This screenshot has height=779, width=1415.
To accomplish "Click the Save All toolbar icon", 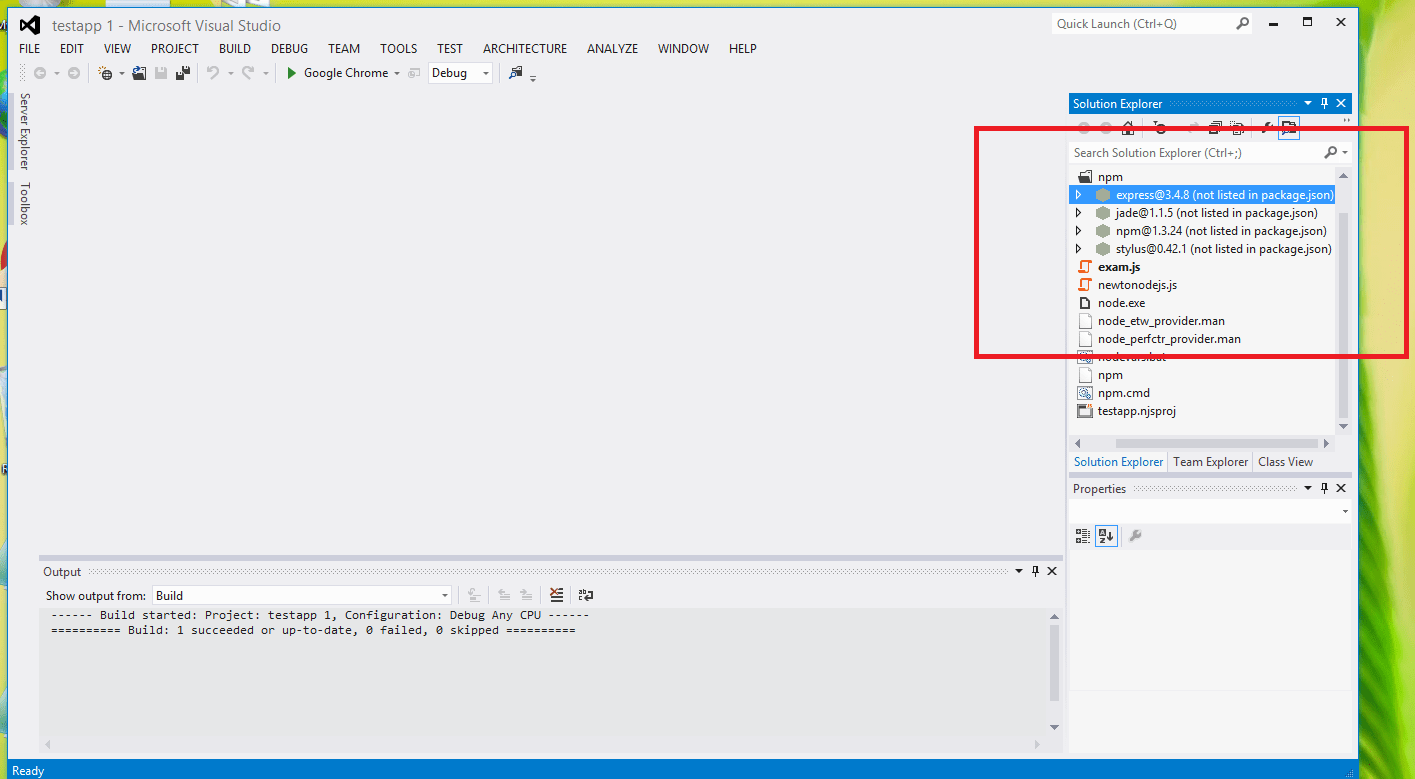I will [183, 73].
